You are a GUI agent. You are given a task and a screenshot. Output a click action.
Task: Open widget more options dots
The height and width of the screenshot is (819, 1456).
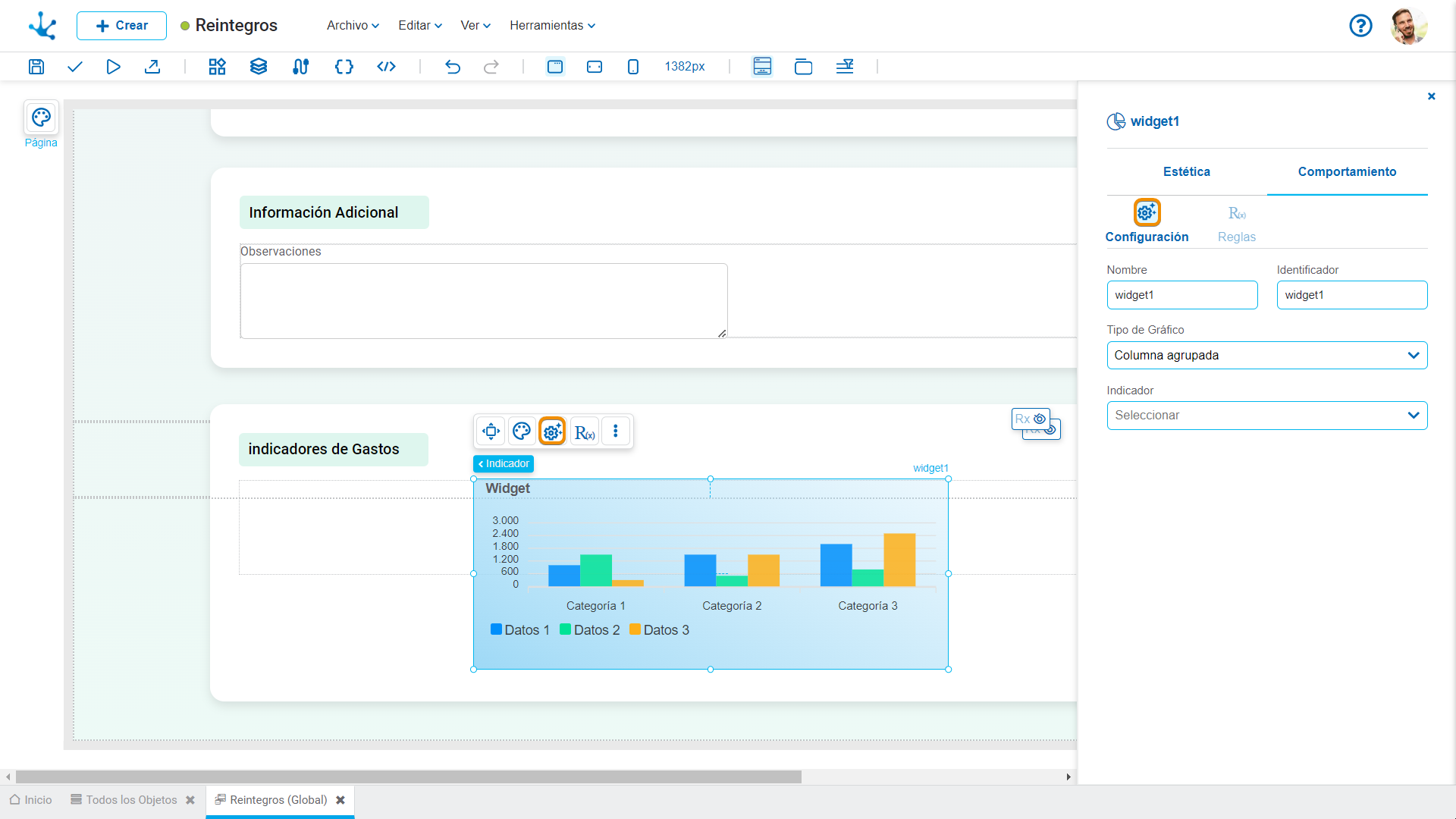(x=616, y=431)
